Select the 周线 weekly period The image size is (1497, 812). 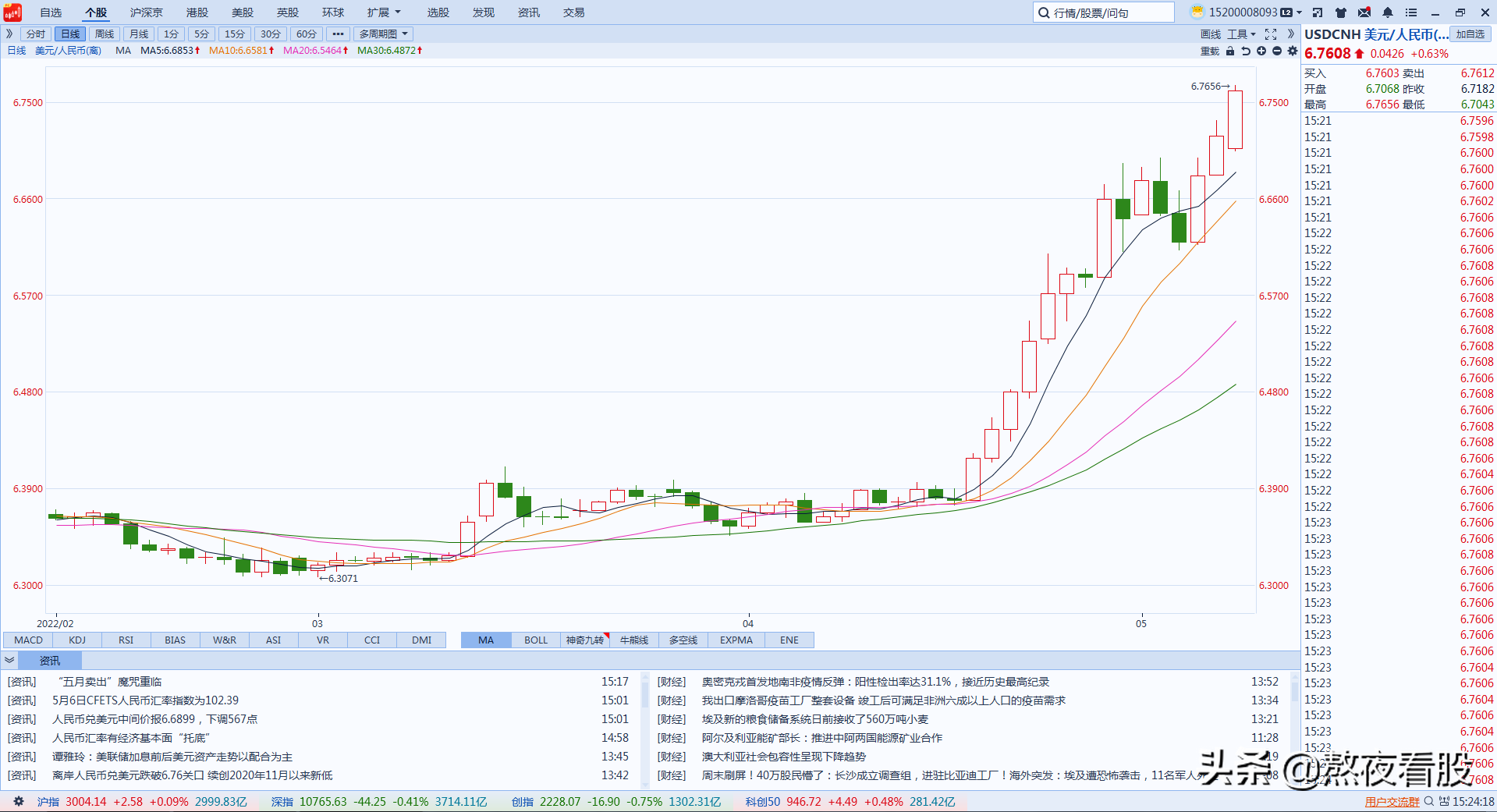tap(105, 34)
